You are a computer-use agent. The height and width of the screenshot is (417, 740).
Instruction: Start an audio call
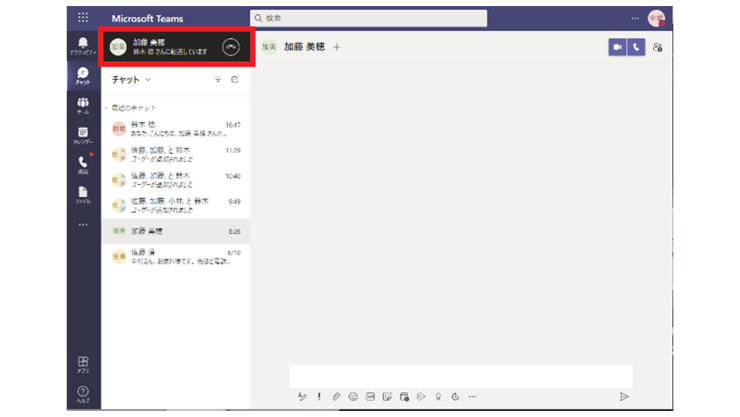636,47
